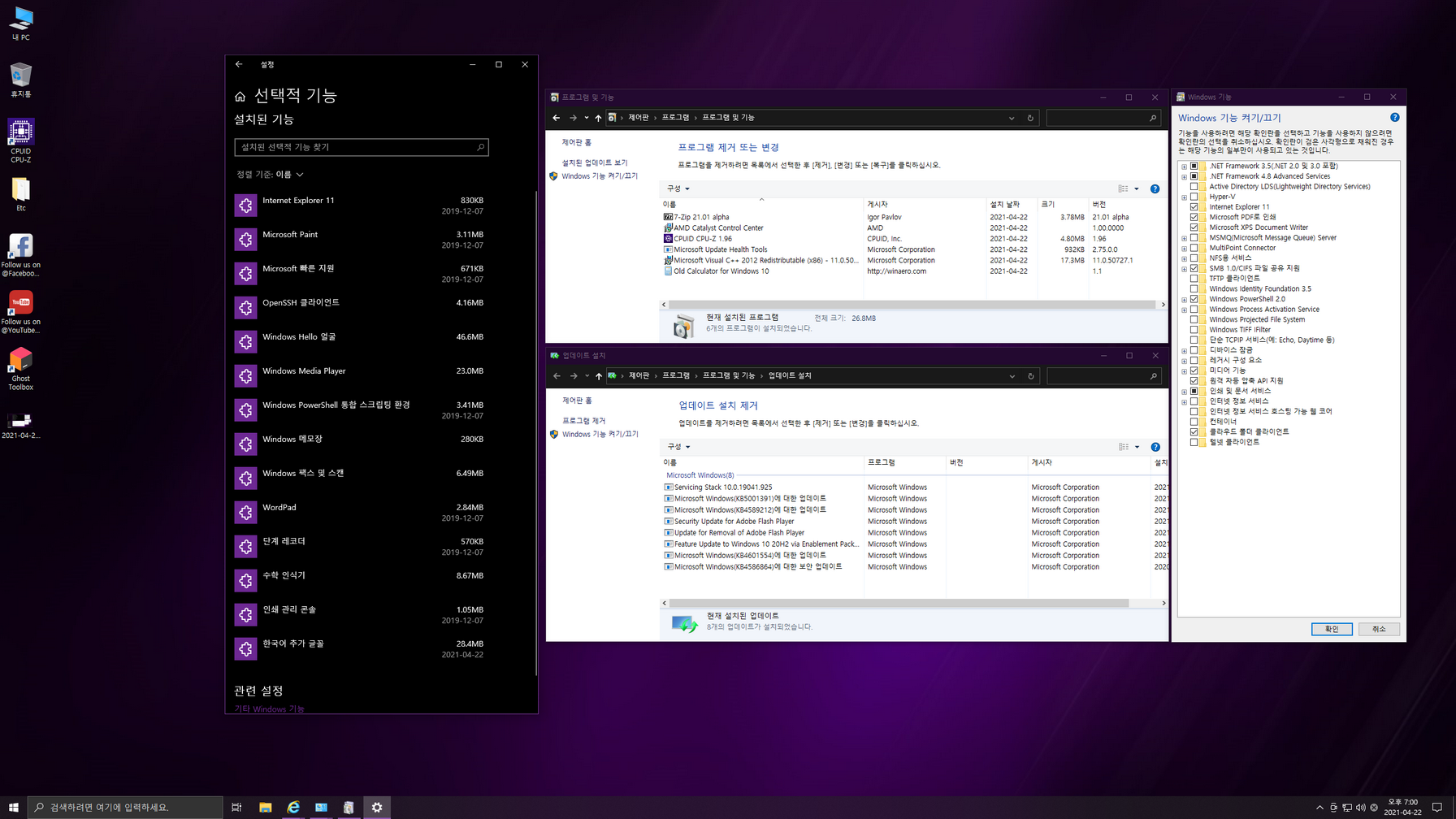This screenshot has width=1456, height=819.
Task: Open File Explorer from the taskbar
Action: (265, 807)
